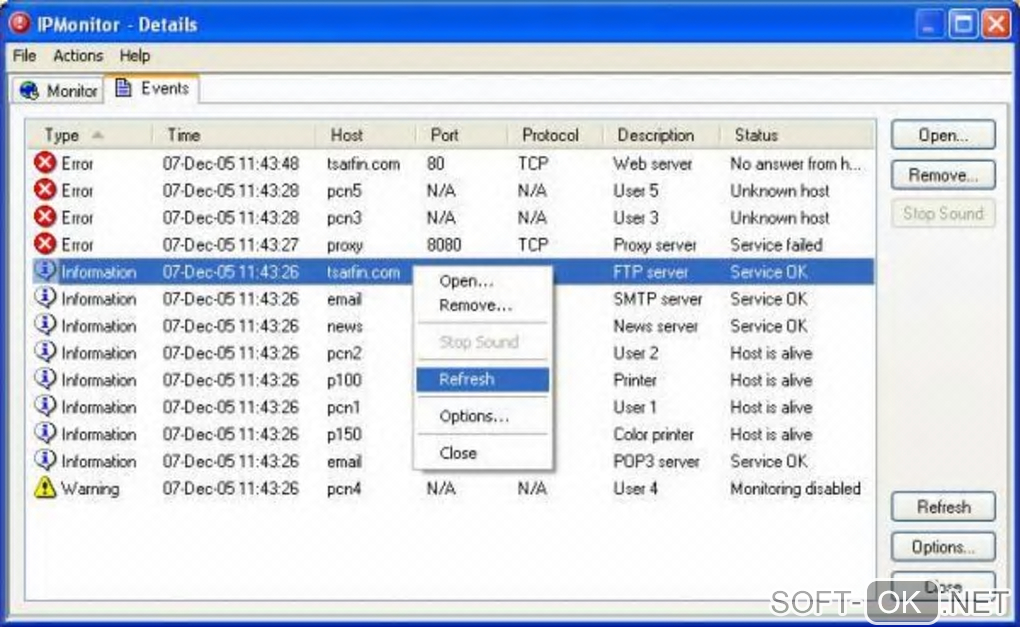Click the info icon in the p100 Printer row
1020x627 pixels.
click(45, 379)
